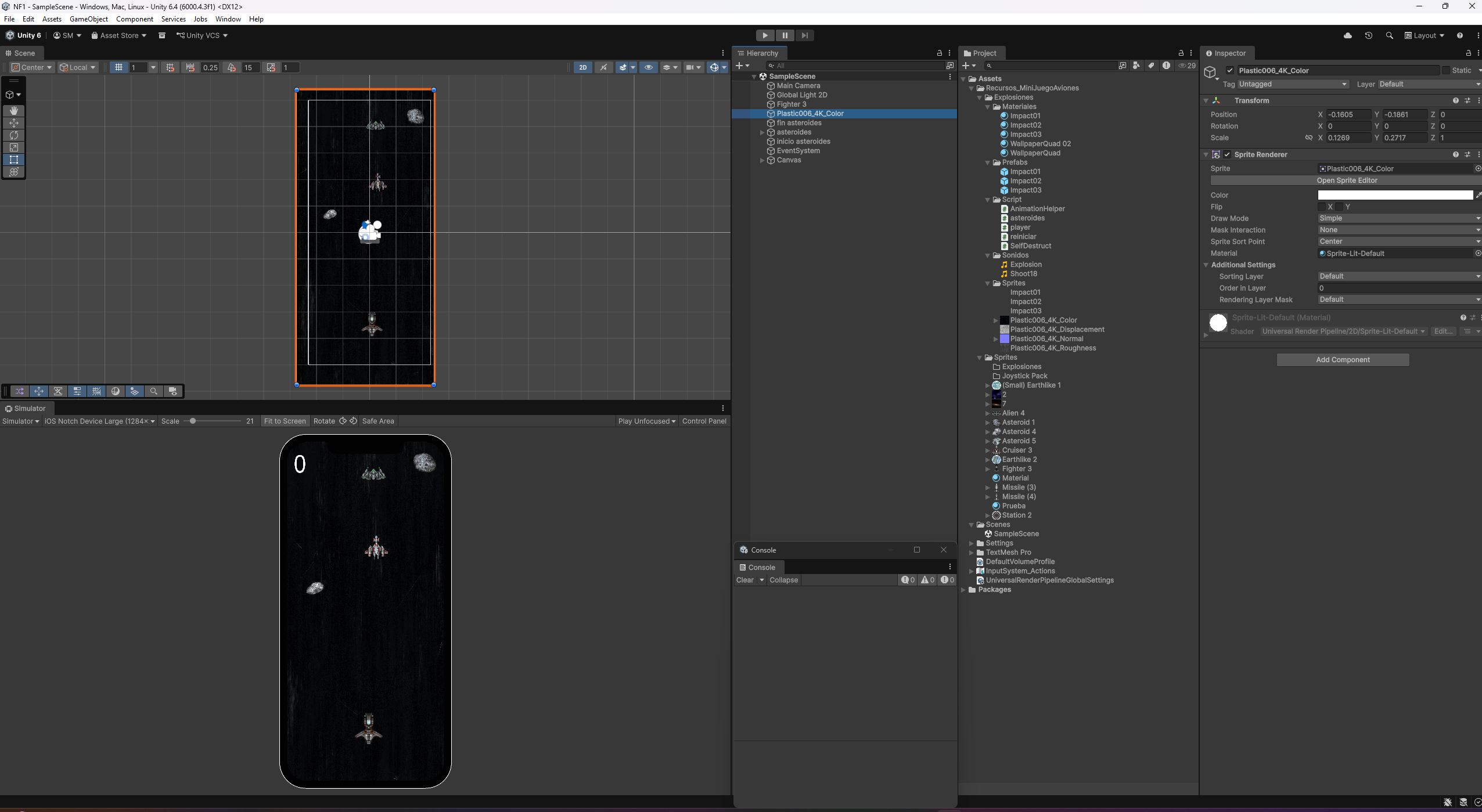
Task: Toggle the Static checkbox in Inspector
Action: [1445, 70]
